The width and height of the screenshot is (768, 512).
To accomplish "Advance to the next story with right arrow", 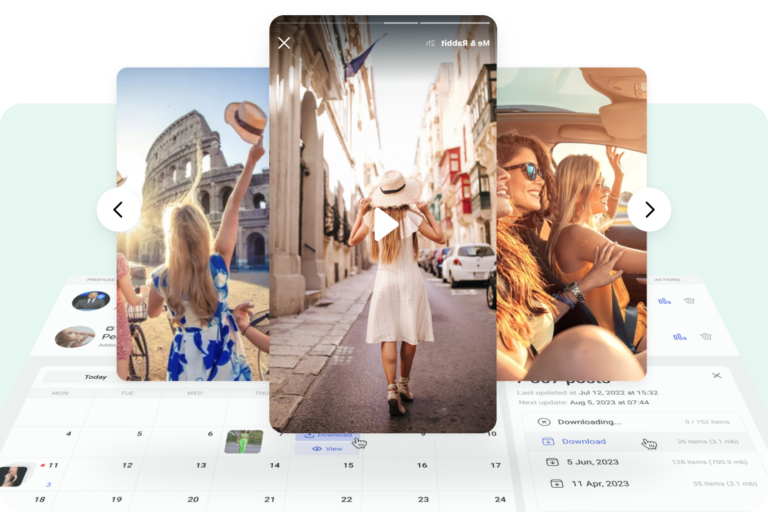I will pyautogui.click(x=649, y=210).
